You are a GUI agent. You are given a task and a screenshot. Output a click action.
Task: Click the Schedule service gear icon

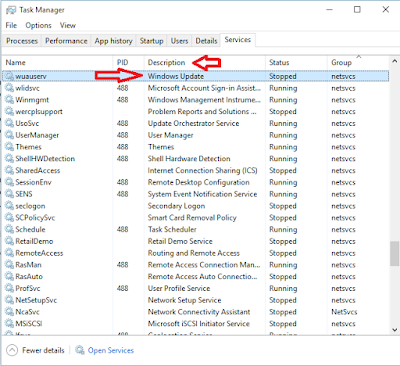[x=10, y=229]
